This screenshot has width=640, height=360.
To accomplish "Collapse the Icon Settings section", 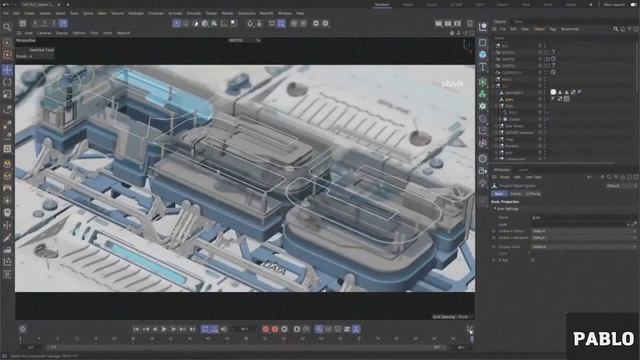I will (496, 209).
